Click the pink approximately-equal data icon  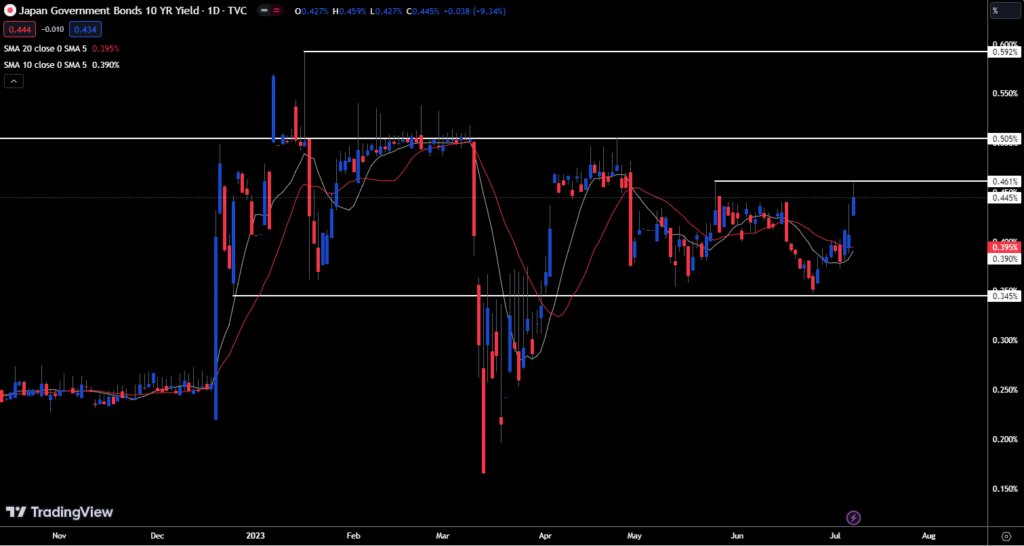point(277,12)
